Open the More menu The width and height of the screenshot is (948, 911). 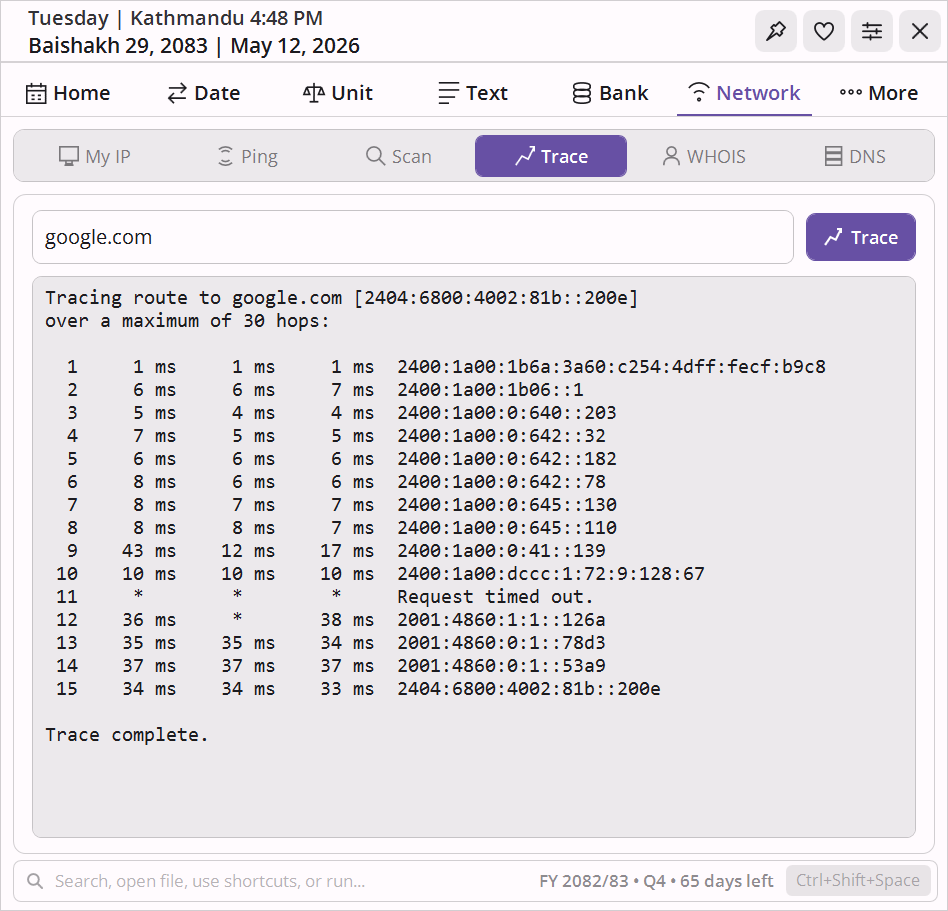[x=878, y=93]
